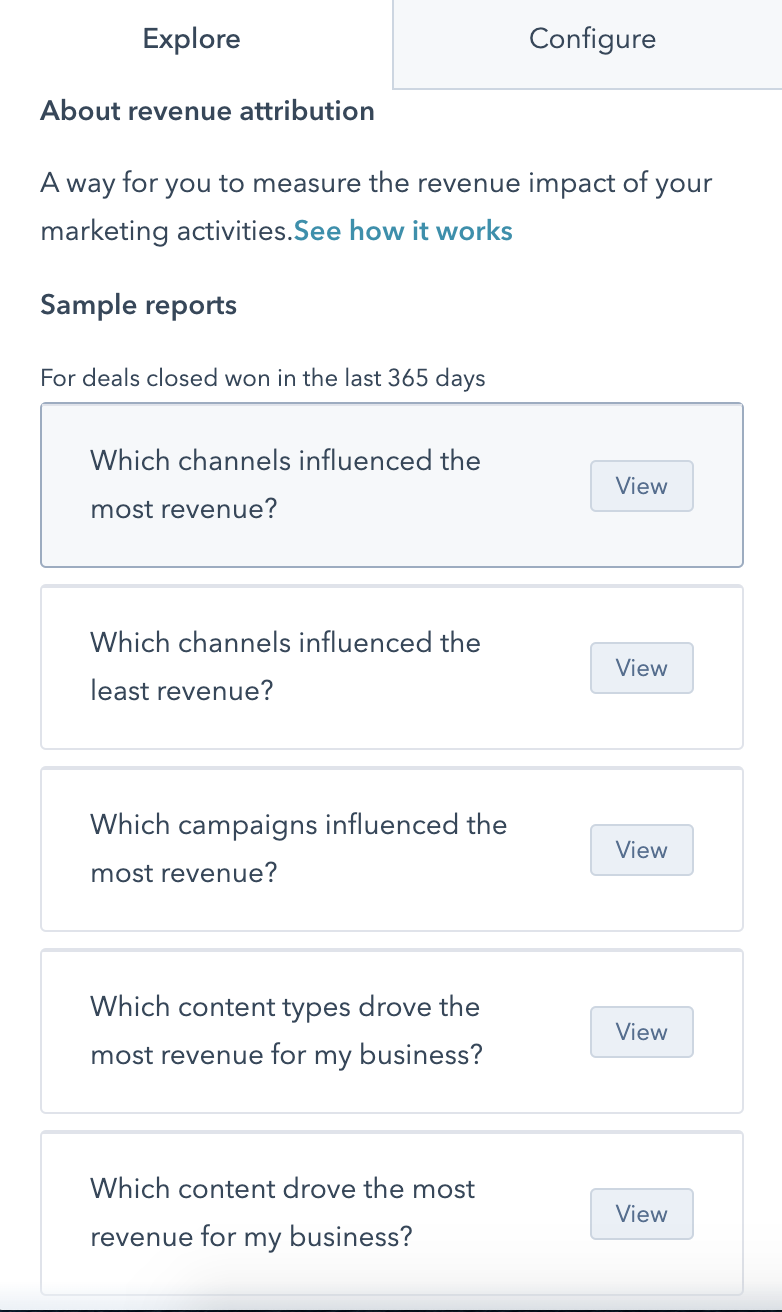View the report on channels influencing least revenue
The height and width of the screenshot is (1312, 782).
(641, 668)
